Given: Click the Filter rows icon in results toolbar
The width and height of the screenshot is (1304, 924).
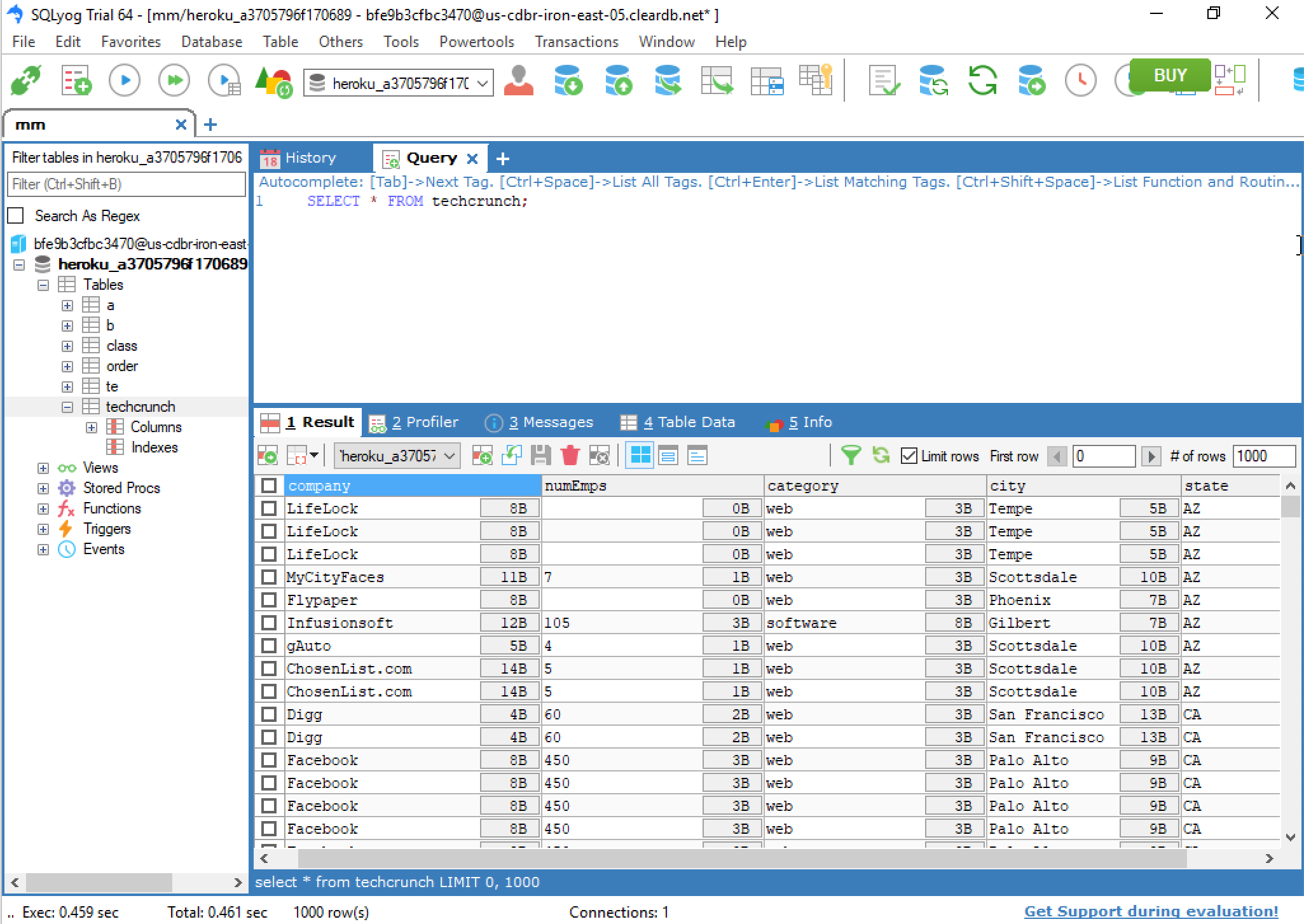Looking at the screenshot, I should click(x=849, y=456).
